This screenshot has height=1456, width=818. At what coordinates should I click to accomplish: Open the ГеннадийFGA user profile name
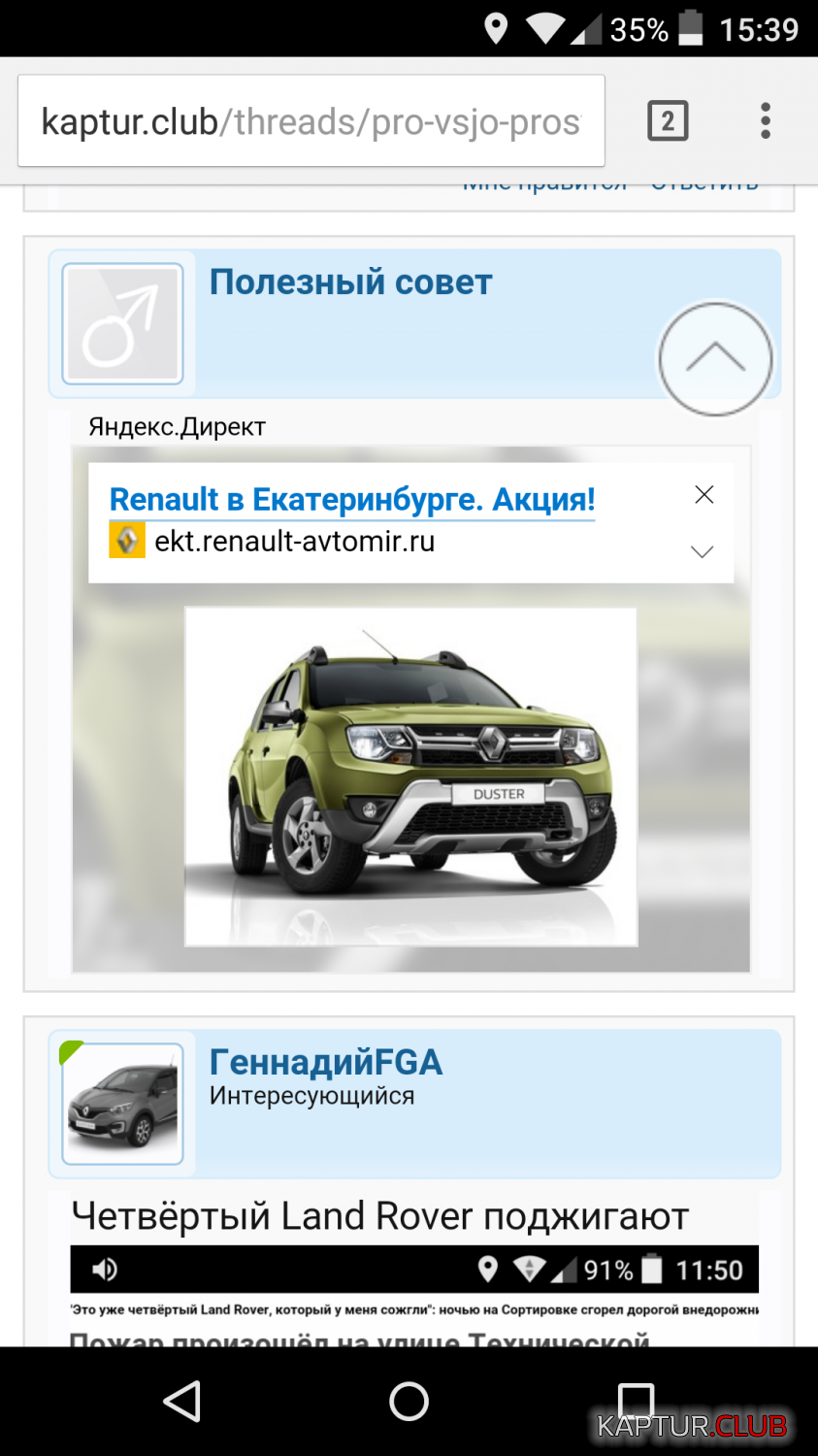(326, 1062)
